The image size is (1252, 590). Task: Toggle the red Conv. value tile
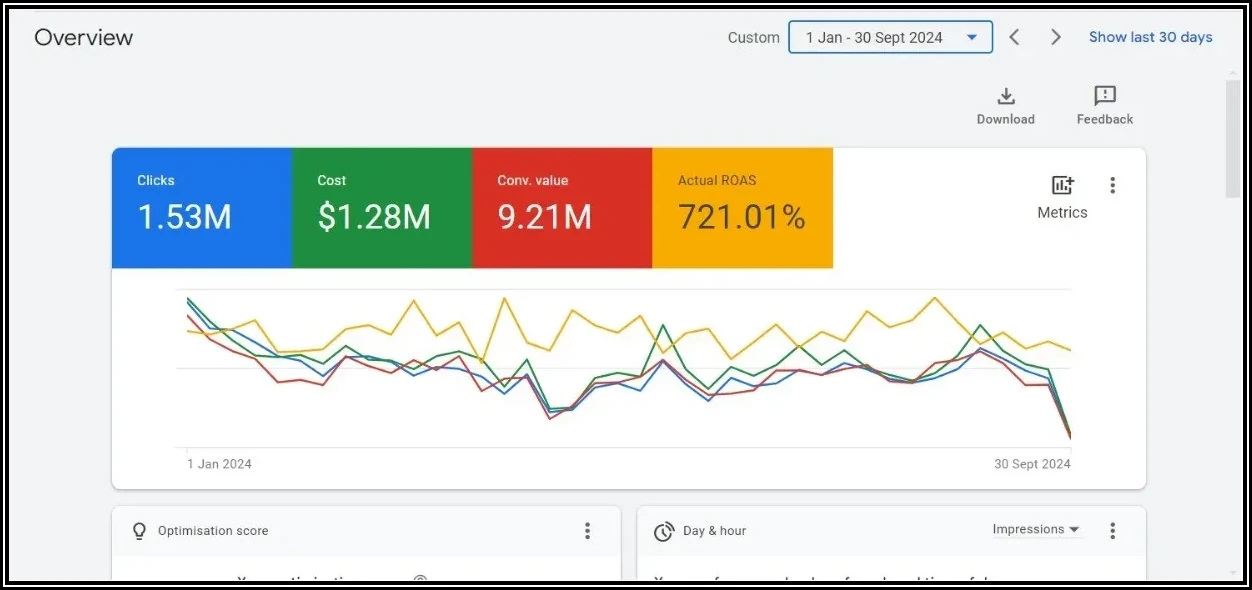[561, 208]
